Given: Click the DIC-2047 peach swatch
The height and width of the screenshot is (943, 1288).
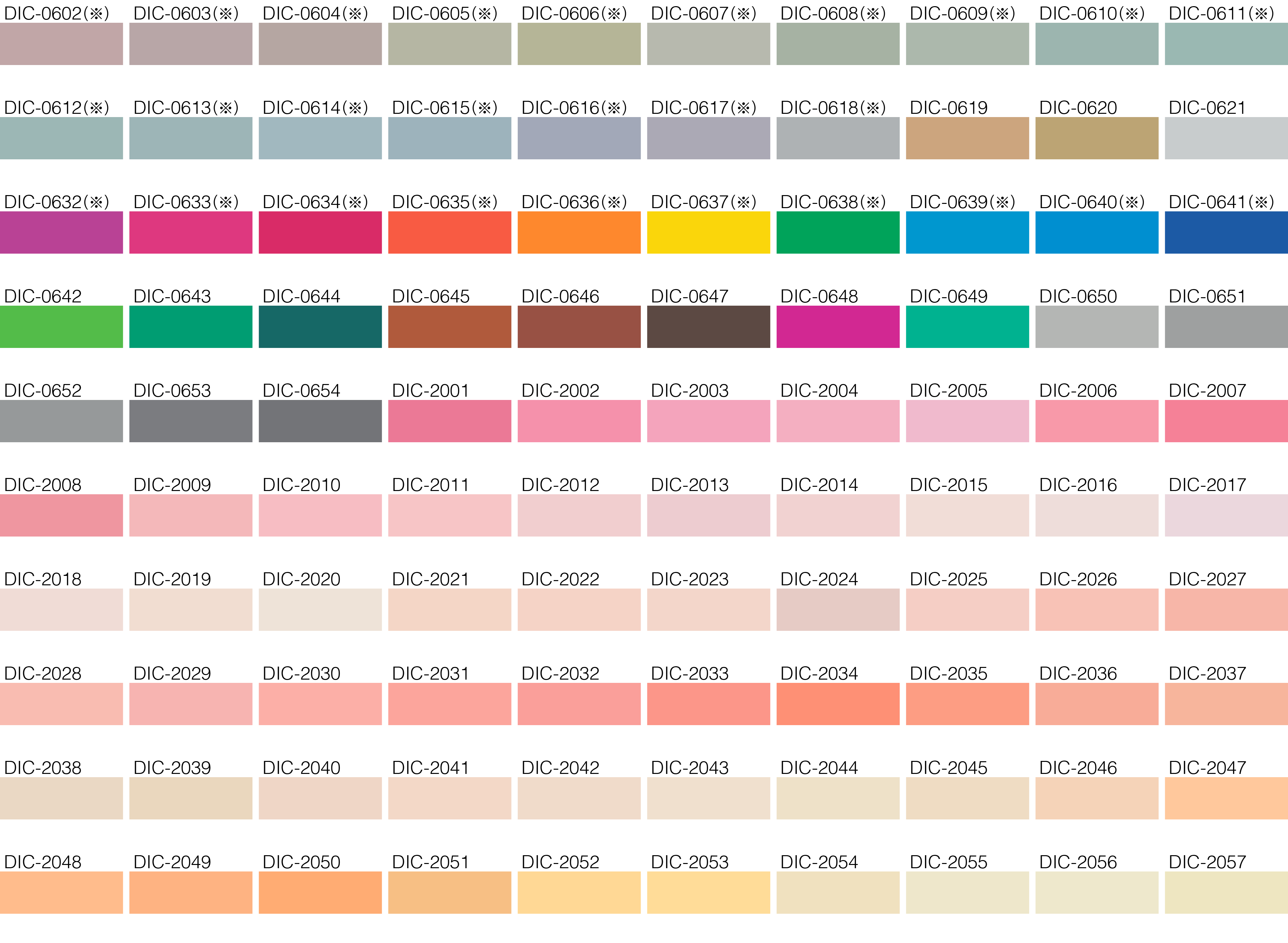Looking at the screenshot, I should coord(1226,798).
